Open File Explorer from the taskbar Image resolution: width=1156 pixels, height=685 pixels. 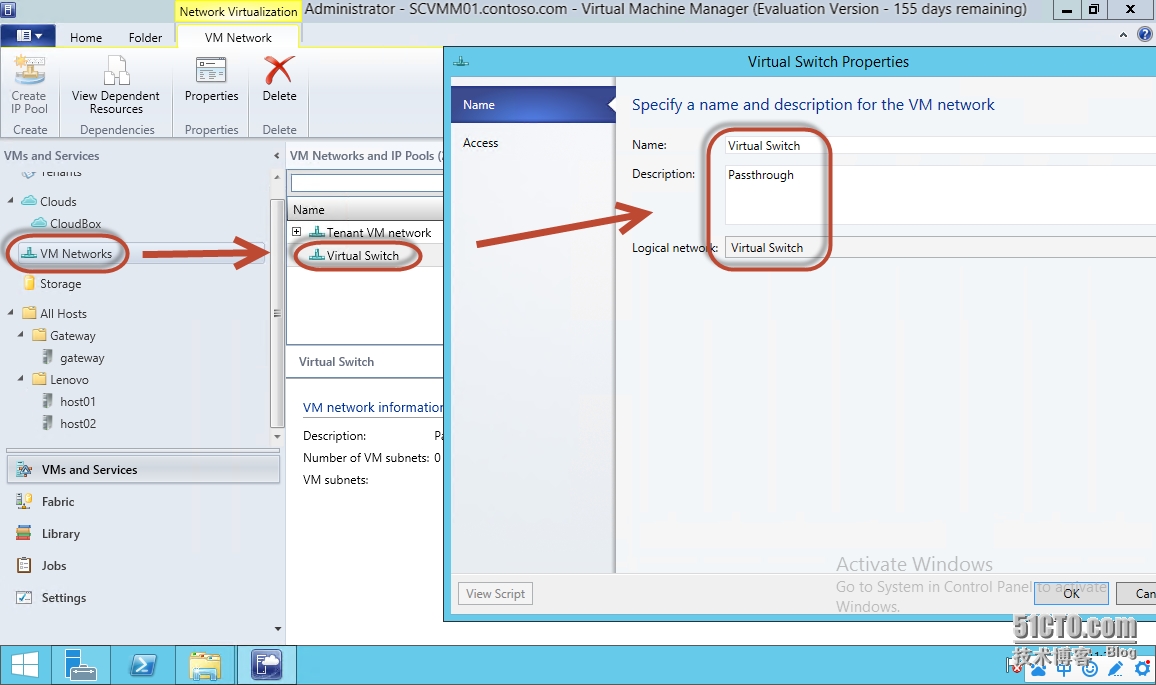[205, 665]
